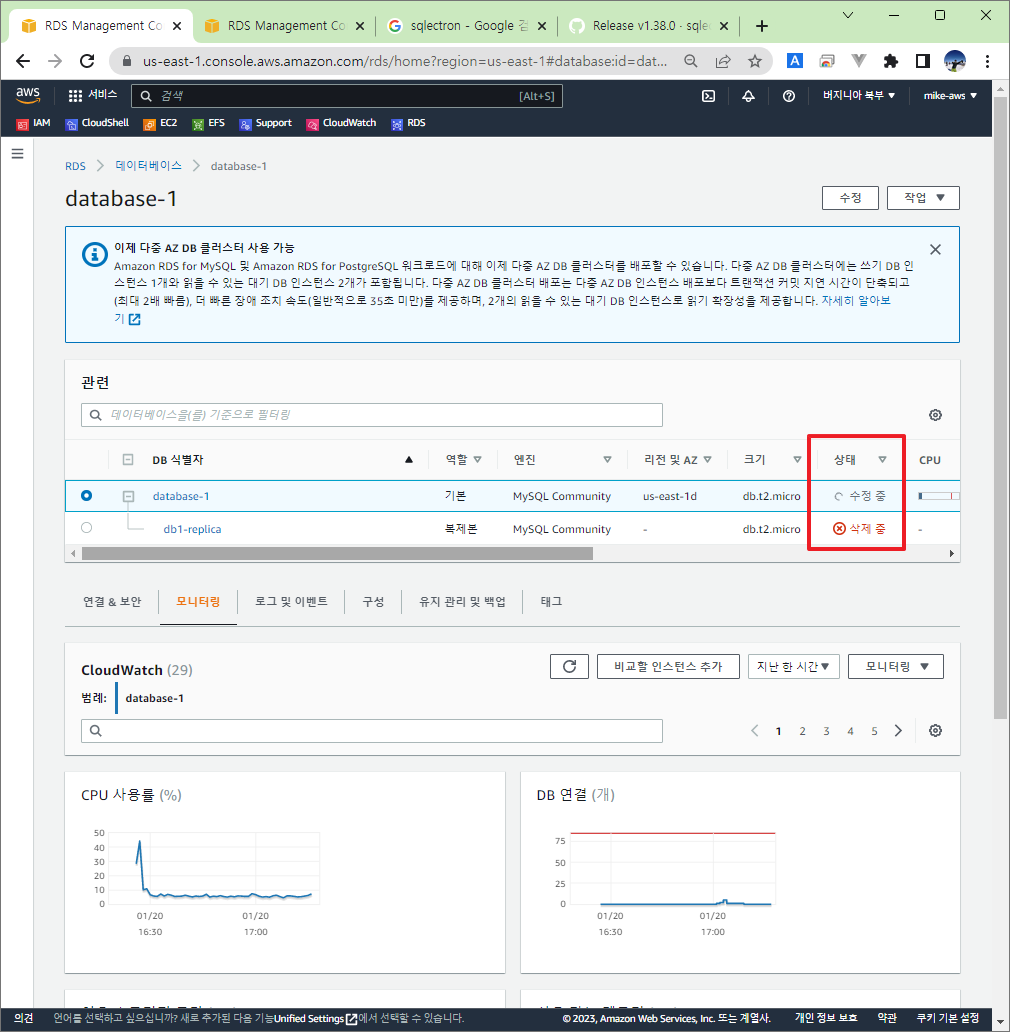Open database-1 link in table
This screenshot has width=1010, height=1032.
[181, 496]
